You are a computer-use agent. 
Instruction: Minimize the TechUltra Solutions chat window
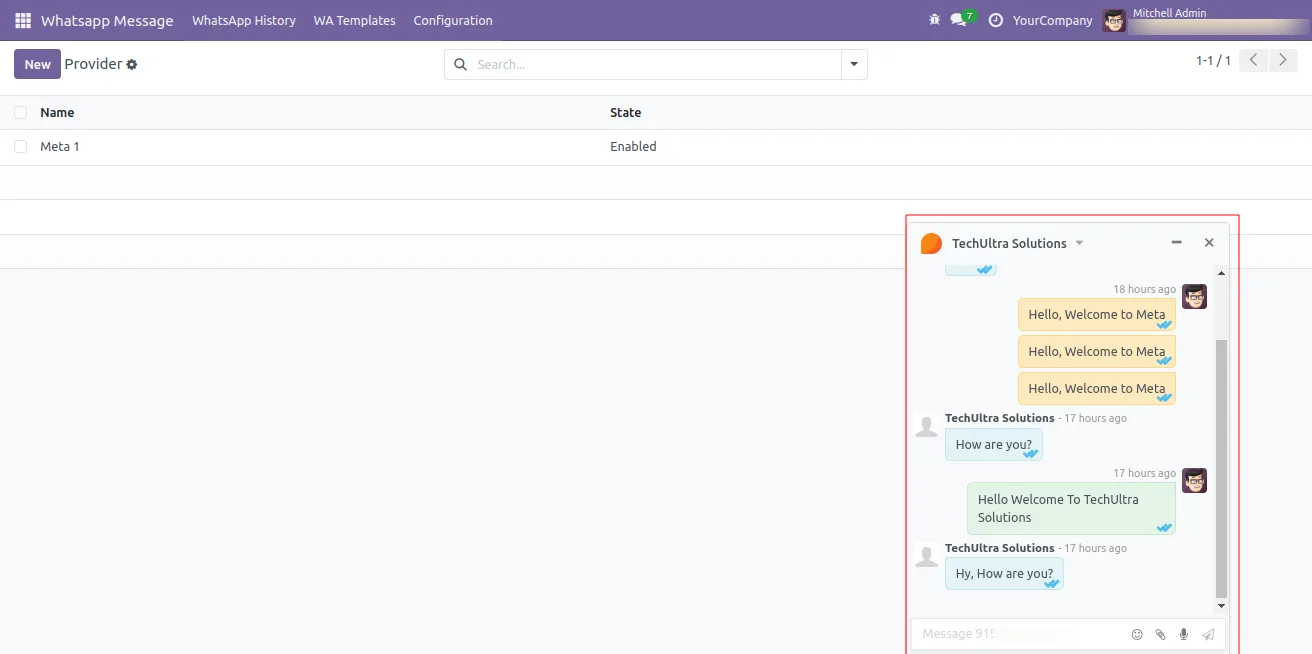[x=1177, y=243]
